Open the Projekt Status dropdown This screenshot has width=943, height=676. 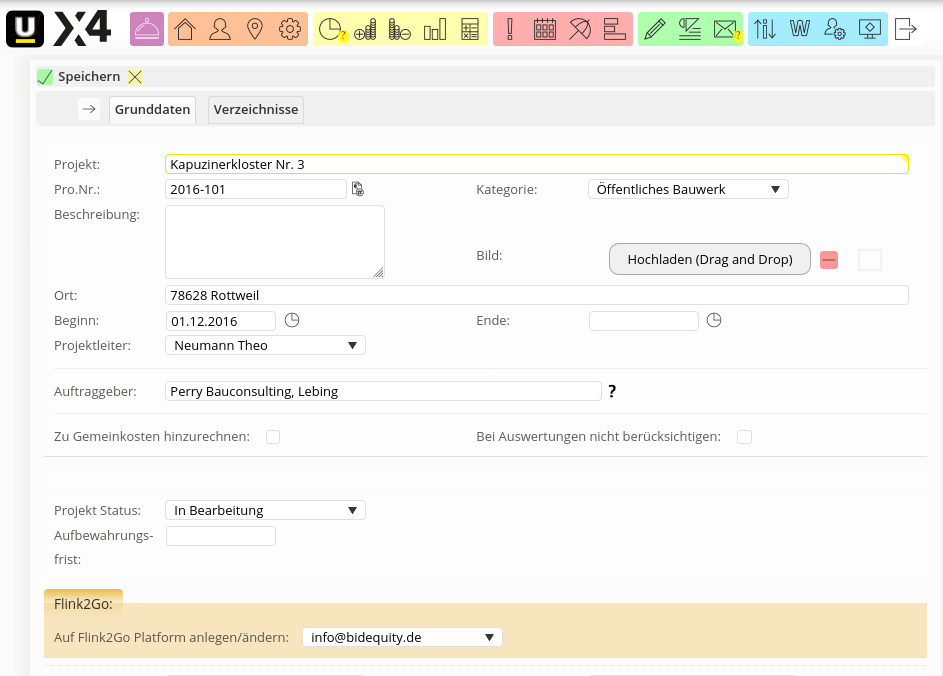coord(265,510)
